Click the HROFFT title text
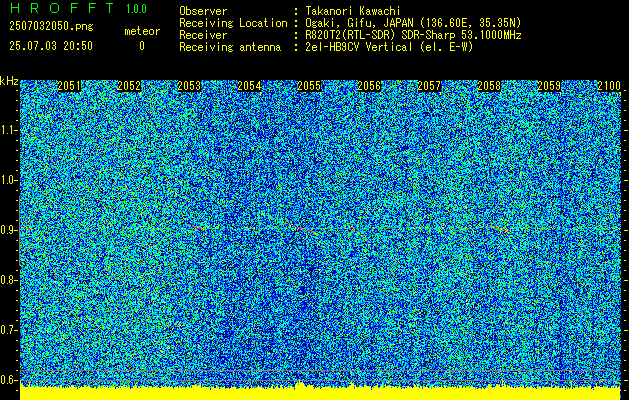 (62, 8)
